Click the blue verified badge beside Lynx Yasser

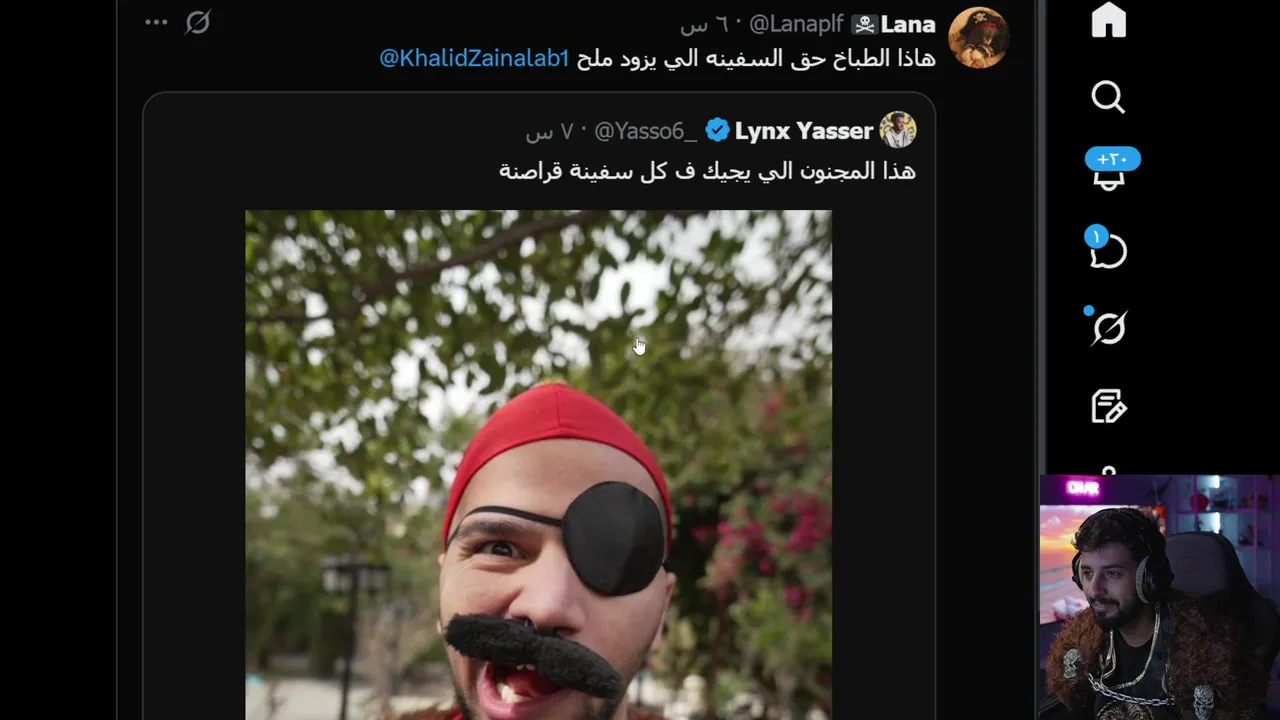717,131
